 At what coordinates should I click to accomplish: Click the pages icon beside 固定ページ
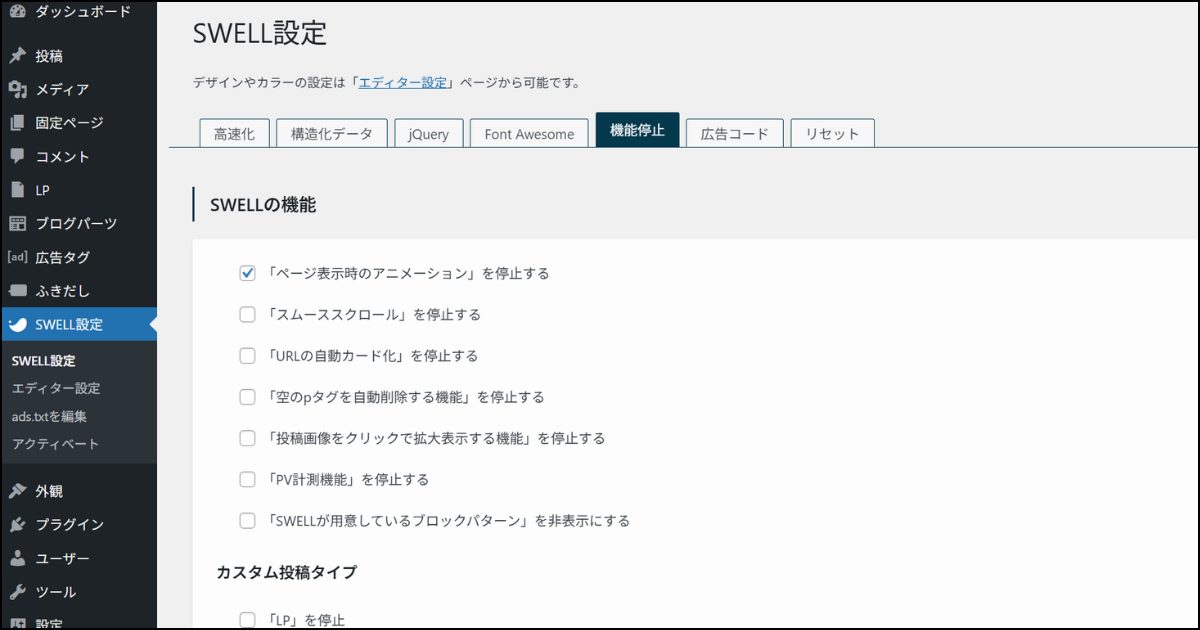[17, 123]
